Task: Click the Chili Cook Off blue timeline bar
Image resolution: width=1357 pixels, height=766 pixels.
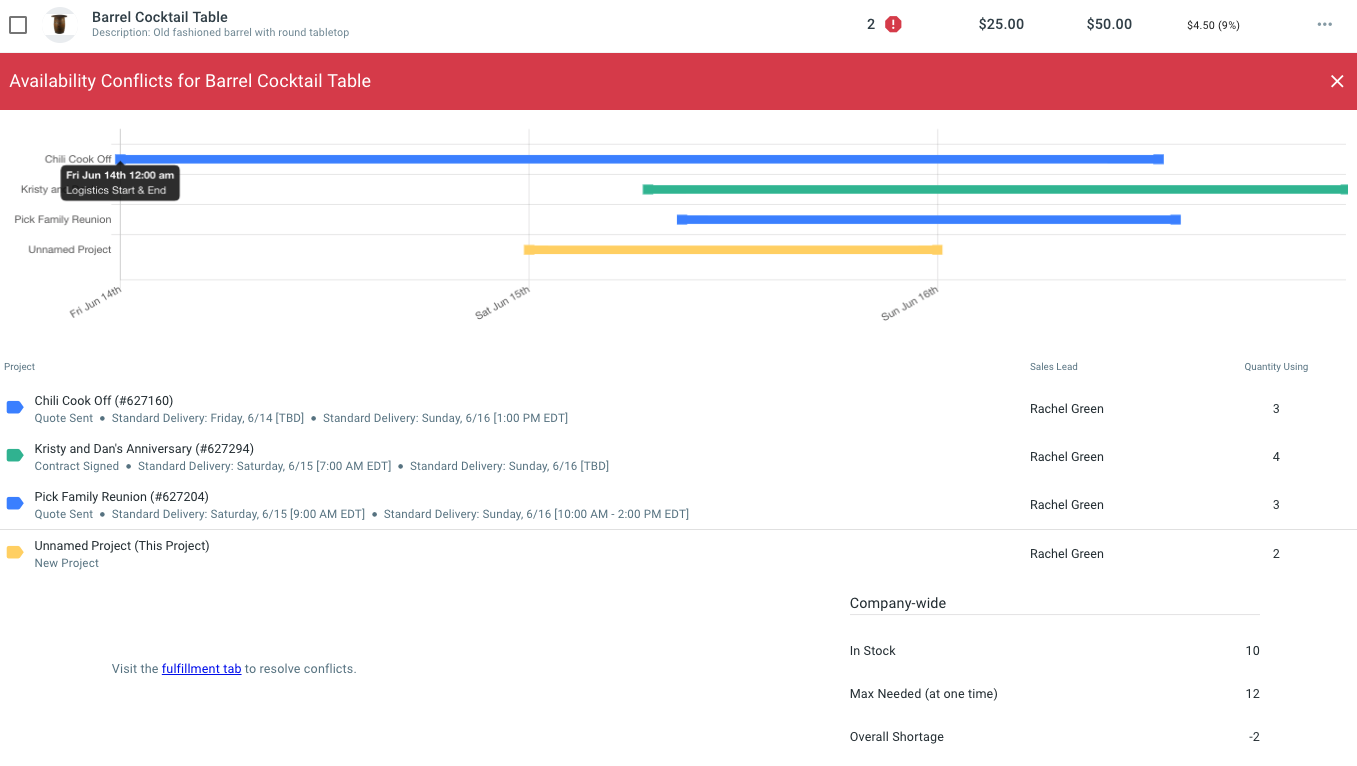Action: 640,159
